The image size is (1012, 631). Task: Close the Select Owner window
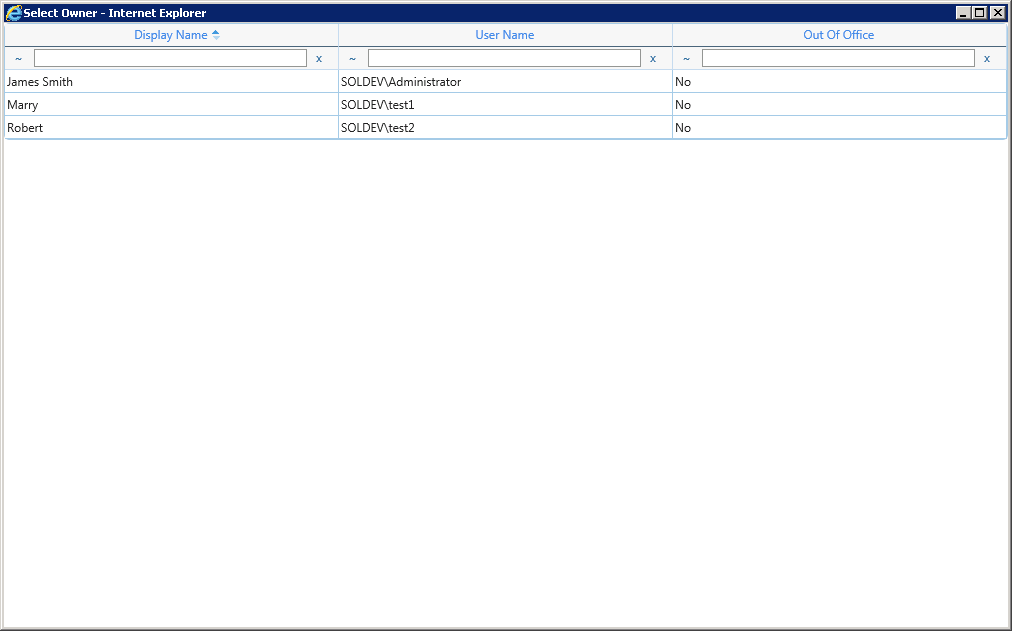pyautogui.click(x=998, y=13)
